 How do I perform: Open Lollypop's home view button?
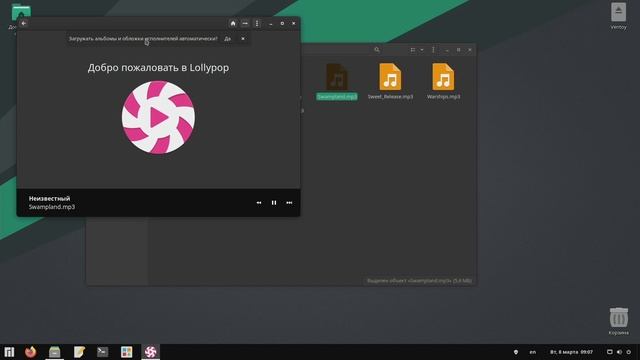pos(233,23)
